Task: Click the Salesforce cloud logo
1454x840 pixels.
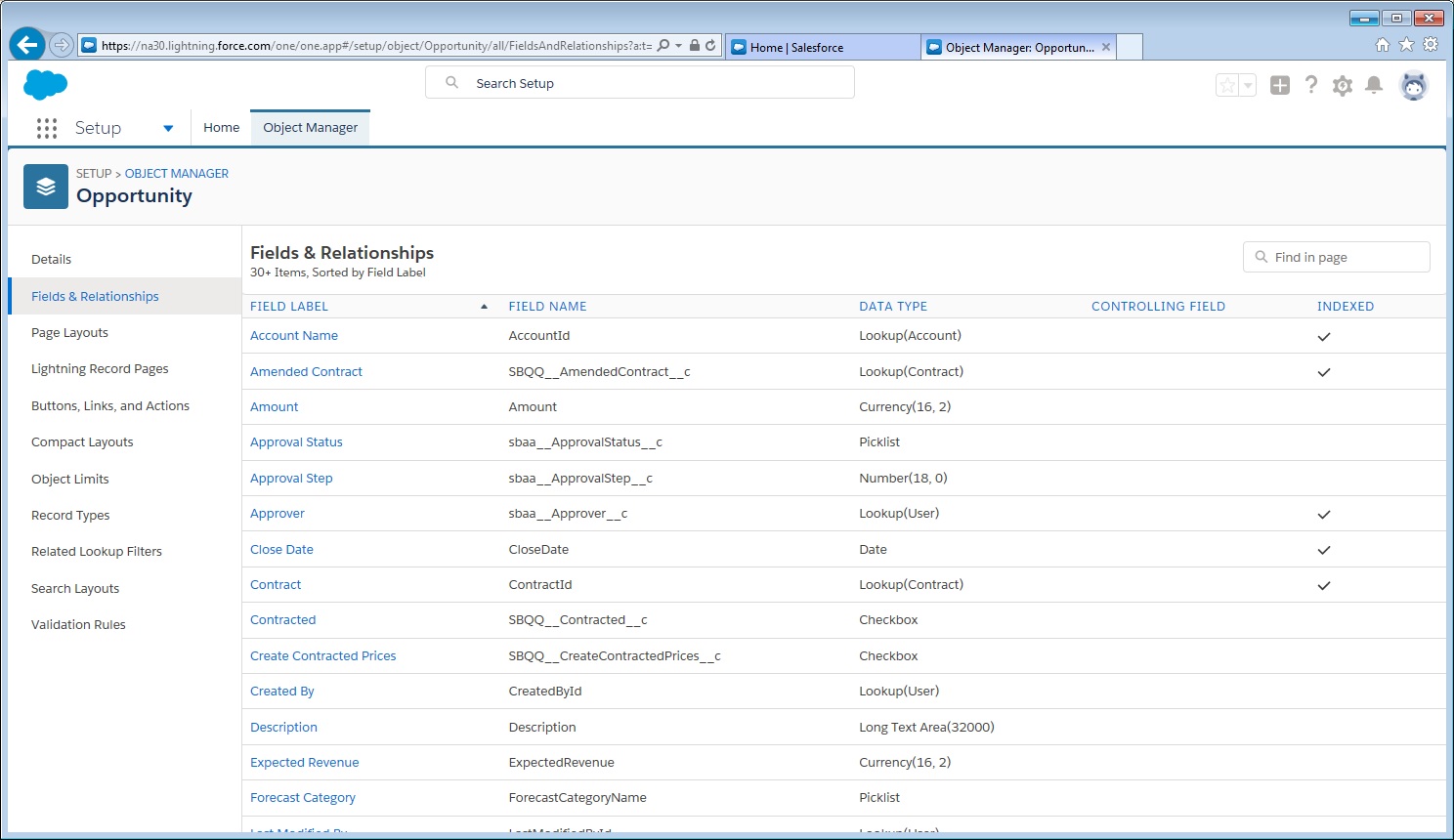Action: click(45, 85)
